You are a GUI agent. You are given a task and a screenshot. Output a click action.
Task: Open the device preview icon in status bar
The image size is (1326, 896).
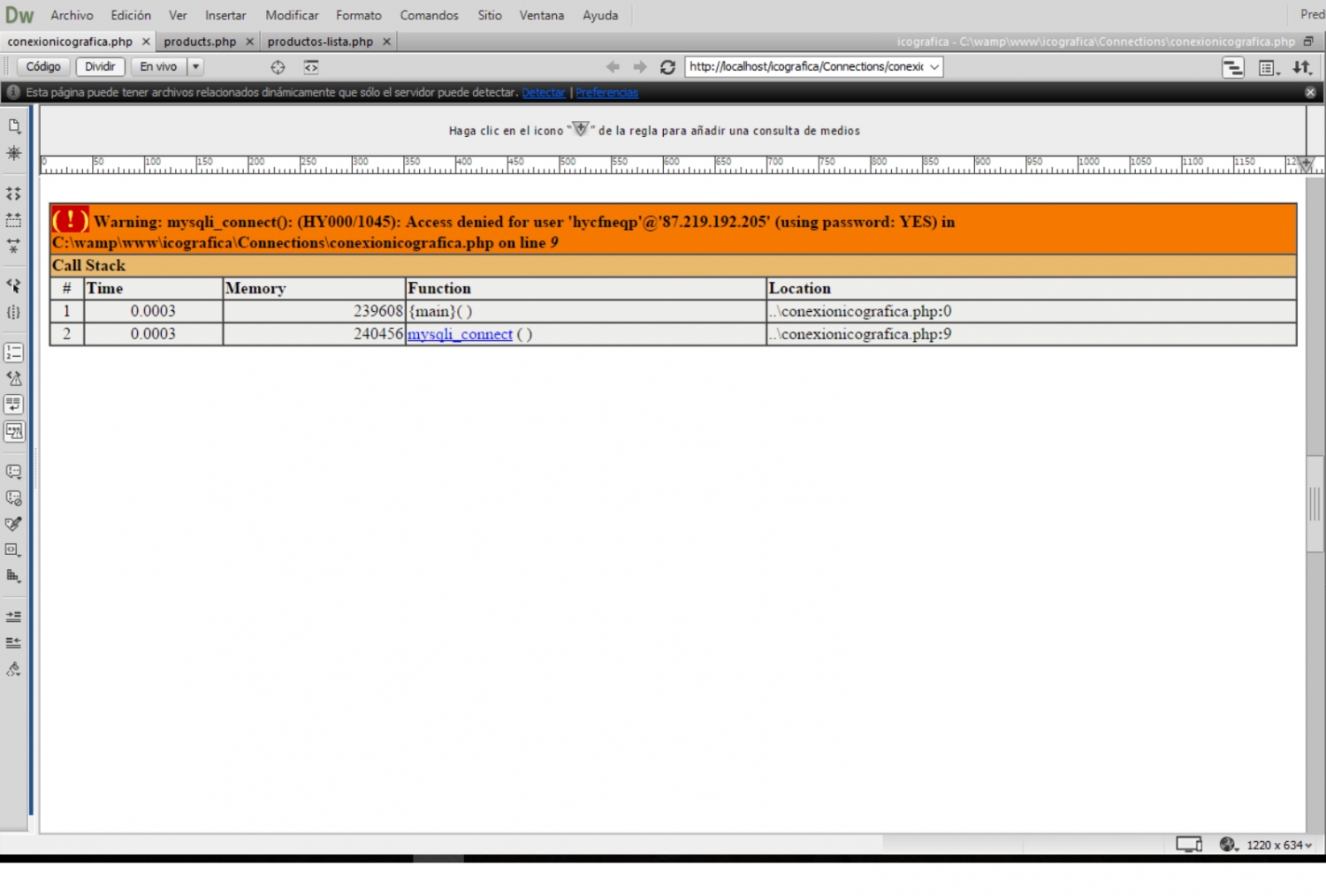pos(1189,845)
